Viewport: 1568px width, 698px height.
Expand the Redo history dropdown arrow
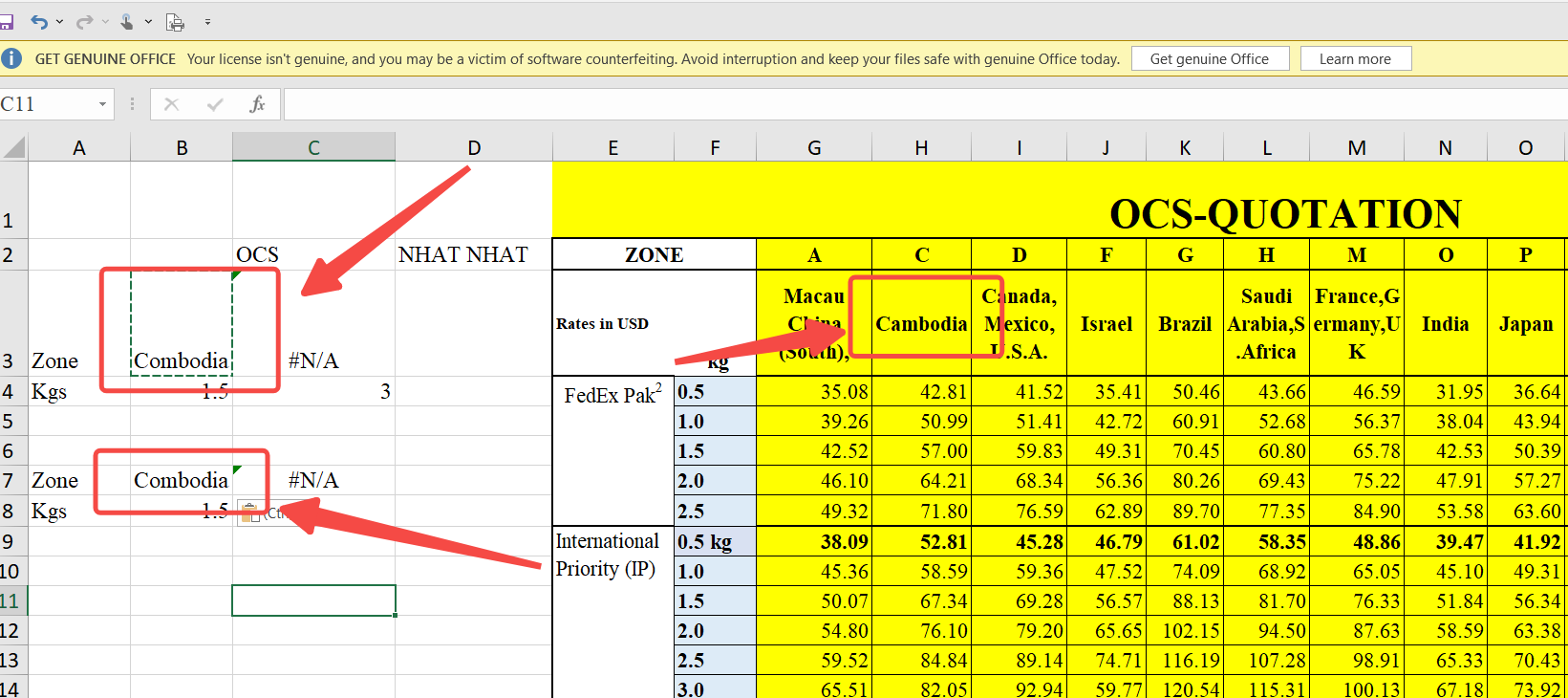click(104, 21)
